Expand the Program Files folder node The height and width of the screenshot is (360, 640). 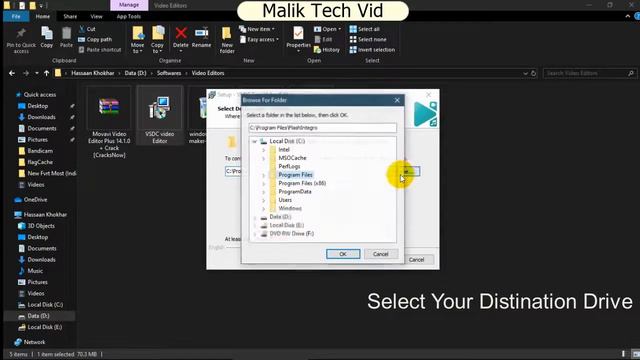coord(264,175)
